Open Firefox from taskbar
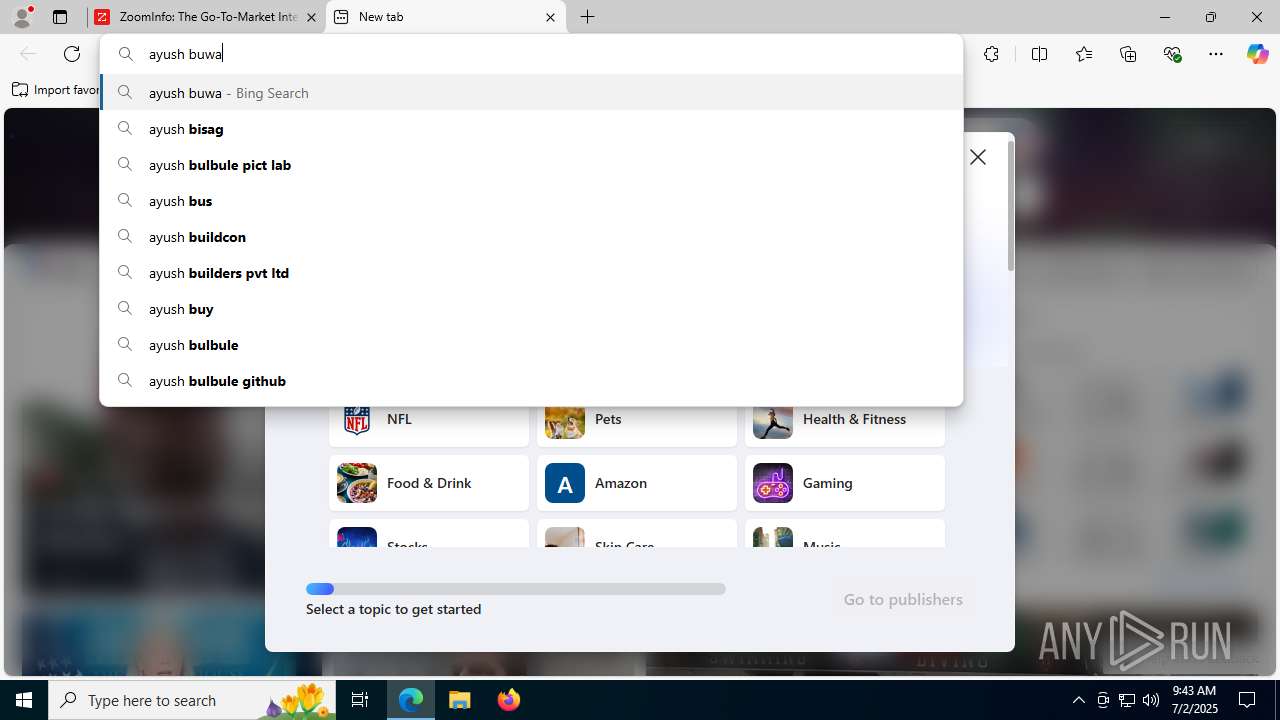1280x720 pixels. tap(508, 700)
